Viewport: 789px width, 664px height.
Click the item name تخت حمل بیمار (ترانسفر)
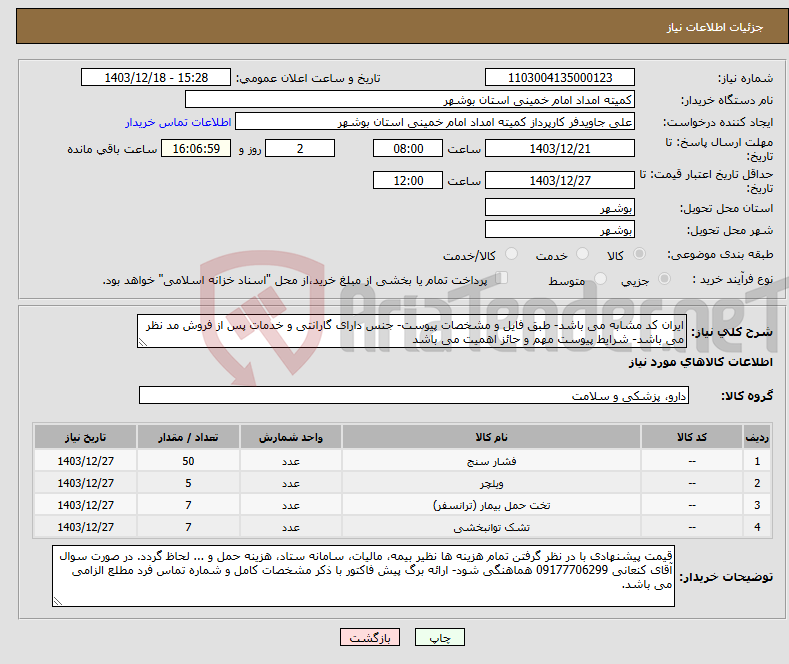(491, 505)
